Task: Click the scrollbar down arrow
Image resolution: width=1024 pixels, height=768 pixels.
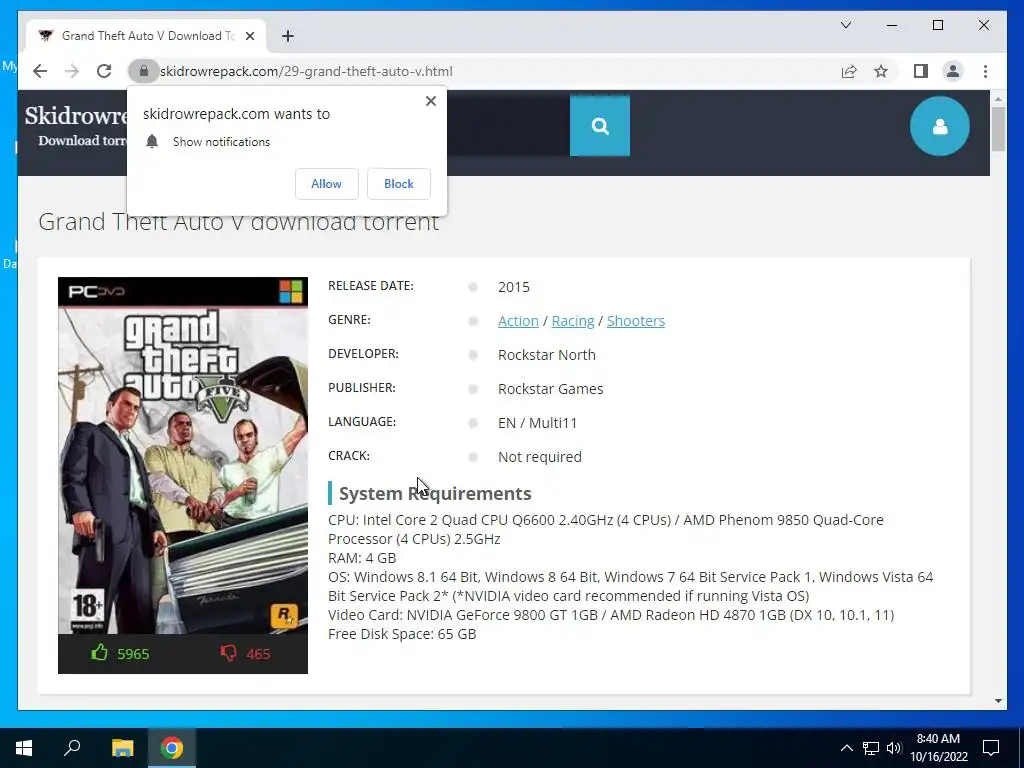Action: (x=997, y=701)
